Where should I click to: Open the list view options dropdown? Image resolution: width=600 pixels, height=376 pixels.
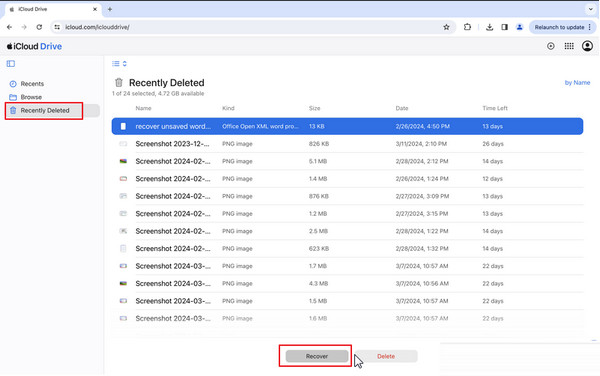point(119,63)
